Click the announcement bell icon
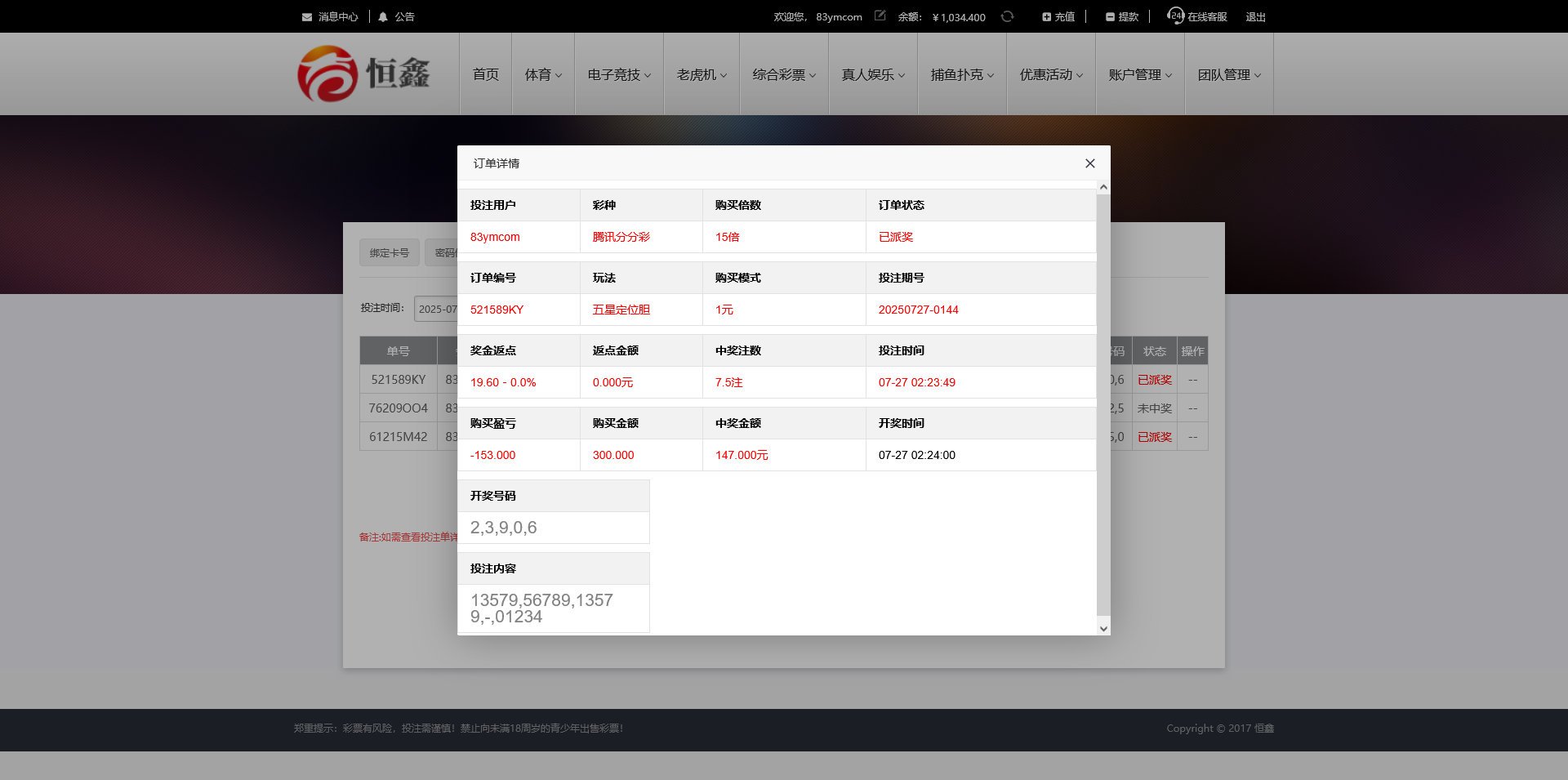 383,17
